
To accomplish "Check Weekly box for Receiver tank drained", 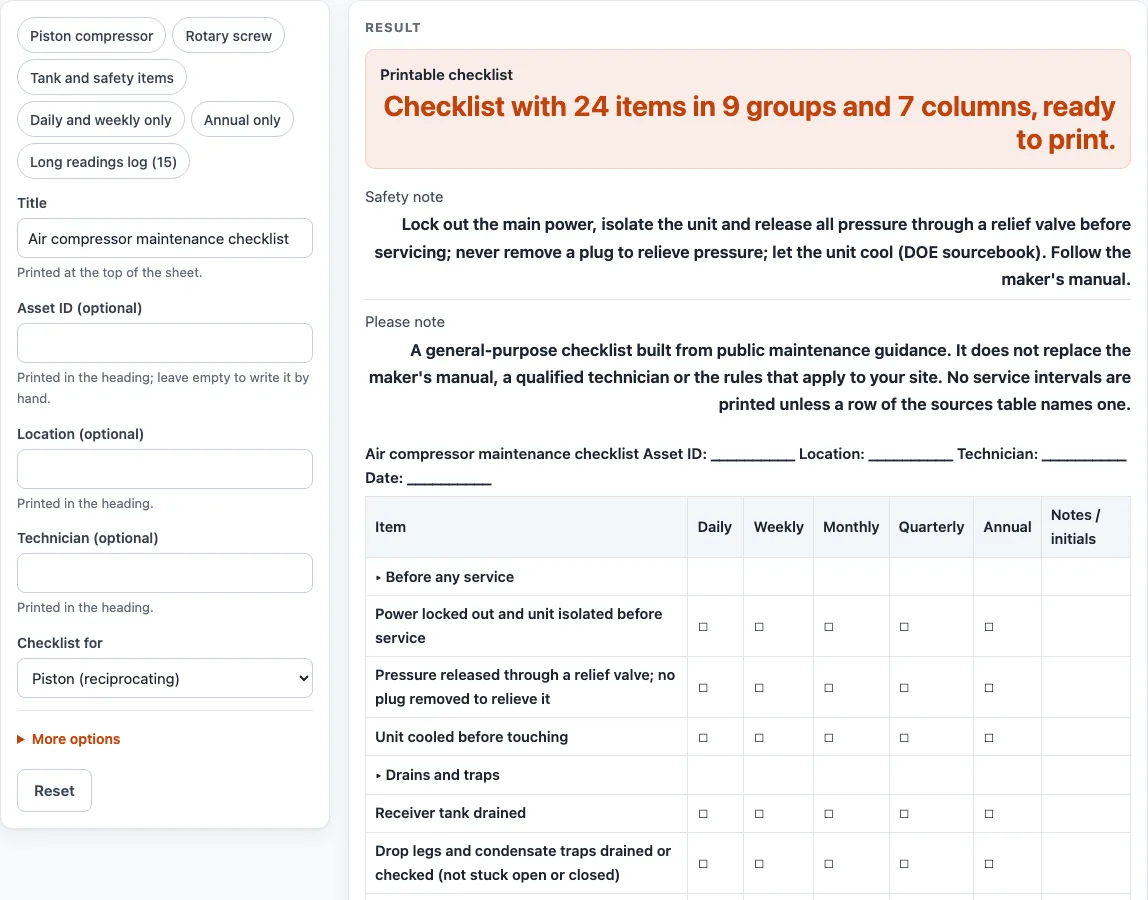I will [x=759, y=814].
